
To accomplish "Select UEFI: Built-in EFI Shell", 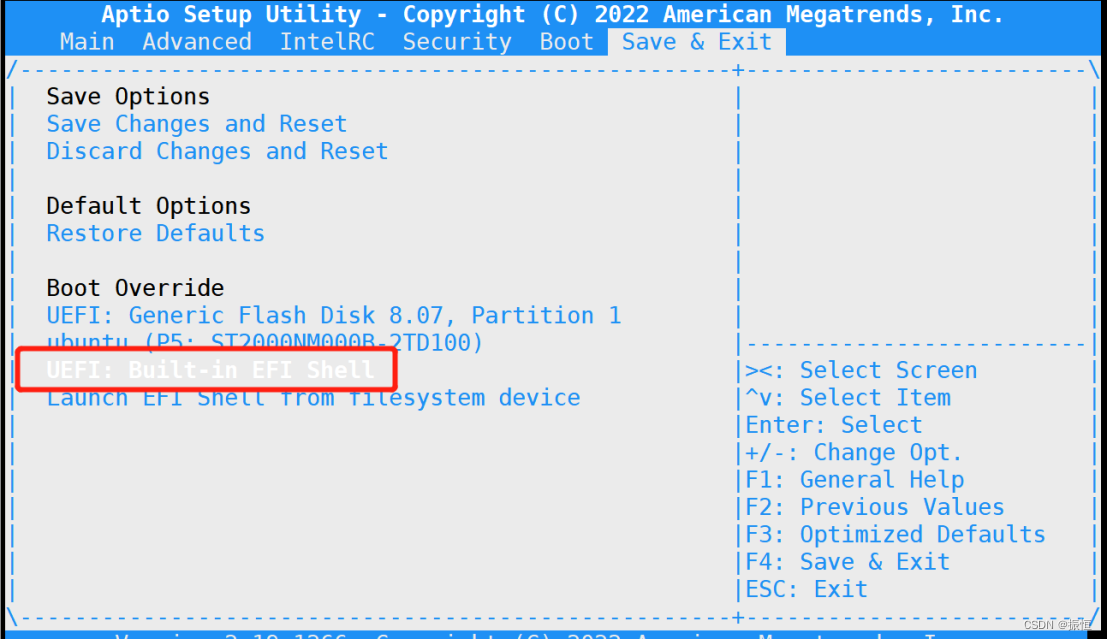I will (x=210, y=370).
